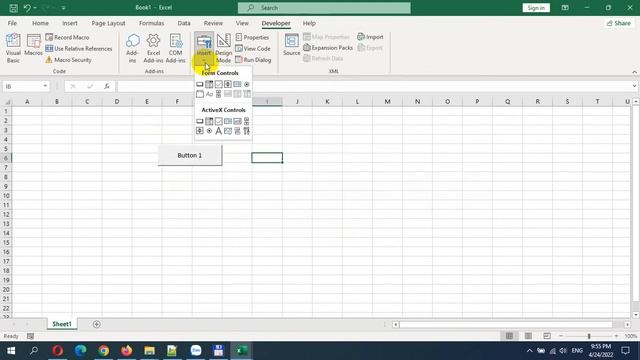
Task: Choose the ActiveX Spin Button icon
Action: [200, 131]
